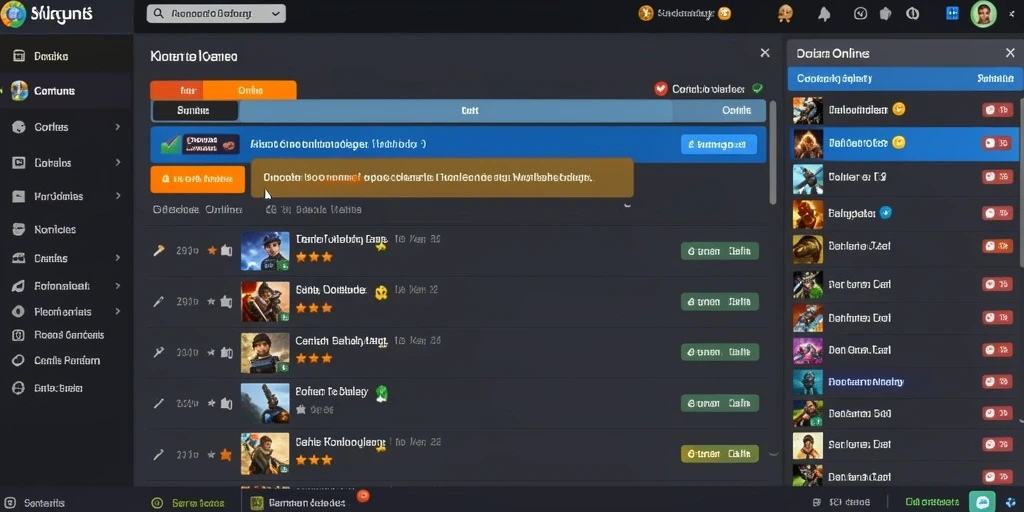
Task: Click the 'Fotonaloat' sidebar icon
Action: (x=19, y=286)
